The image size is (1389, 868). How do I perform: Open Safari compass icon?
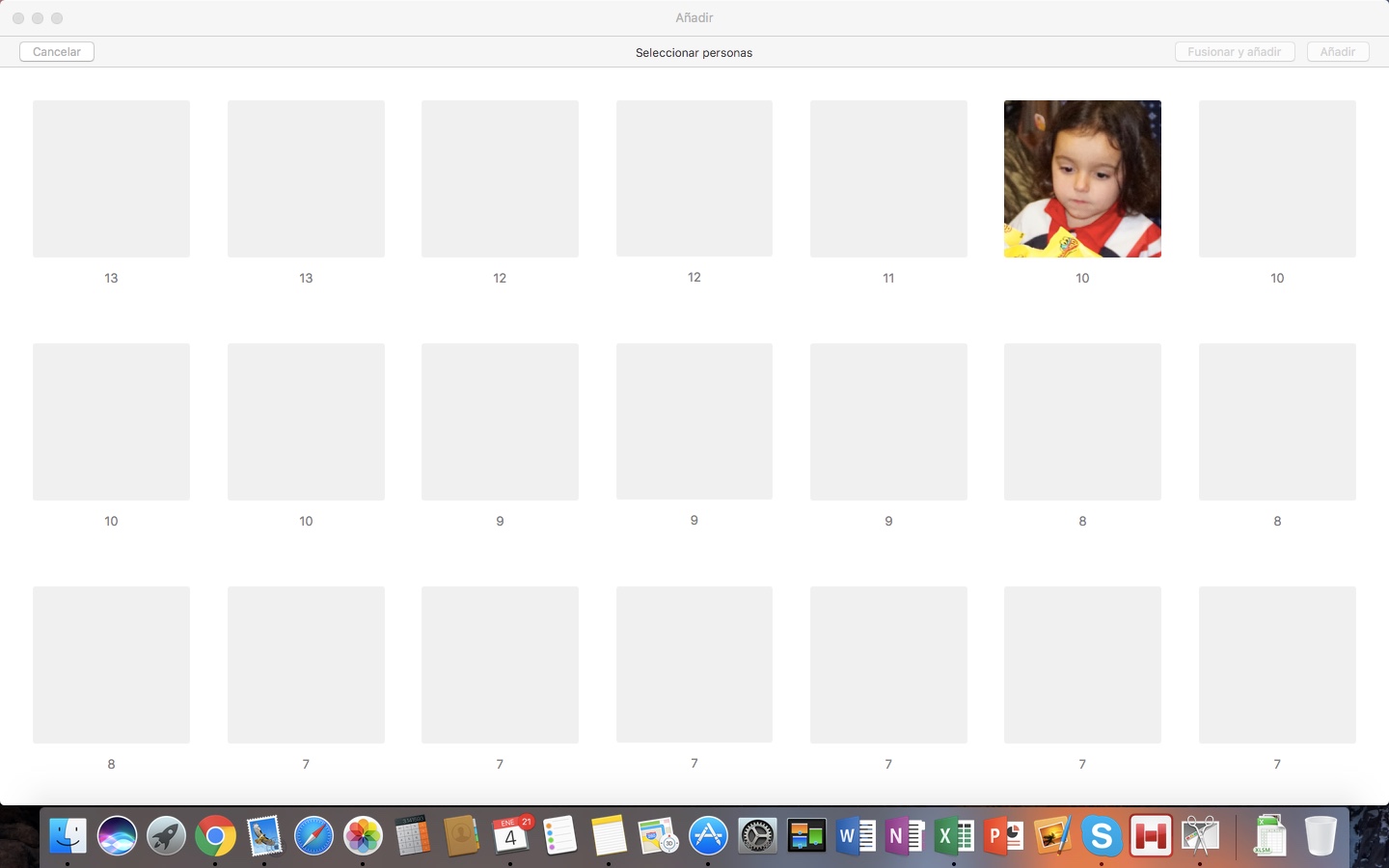[313, 836]
